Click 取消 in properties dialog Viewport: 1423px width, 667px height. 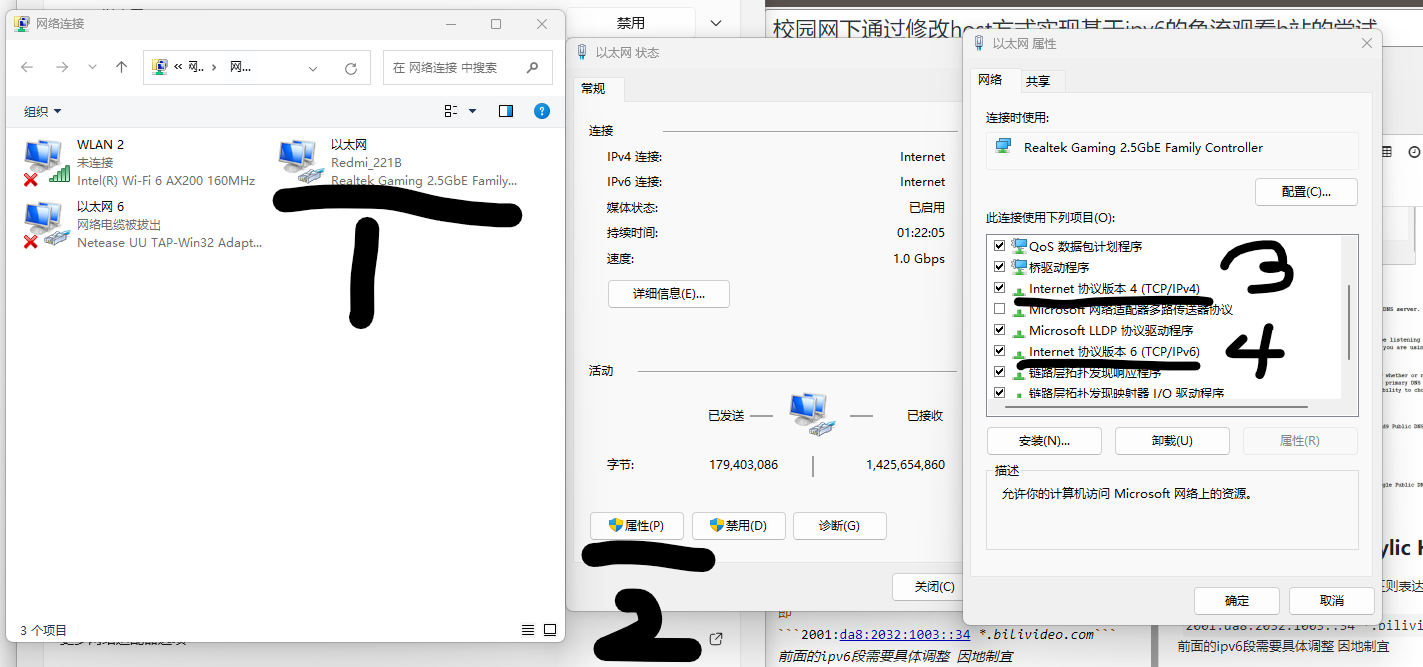pos(1331,601)
